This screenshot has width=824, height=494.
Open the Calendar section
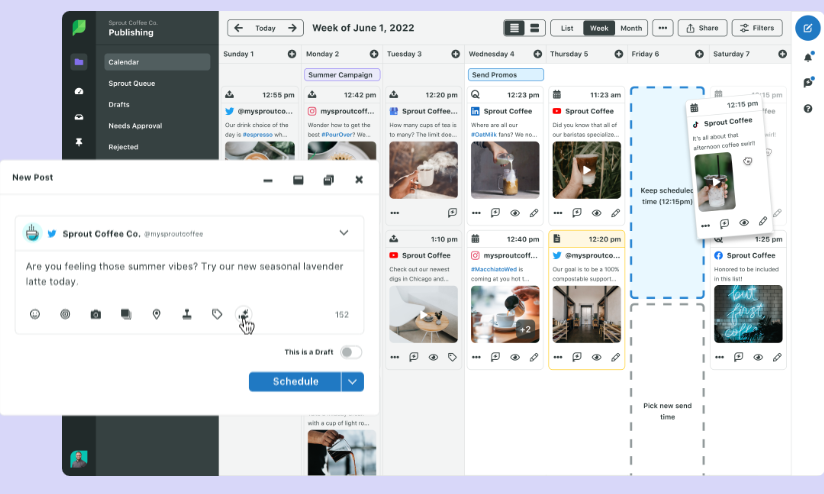click(x=157, y=62)
